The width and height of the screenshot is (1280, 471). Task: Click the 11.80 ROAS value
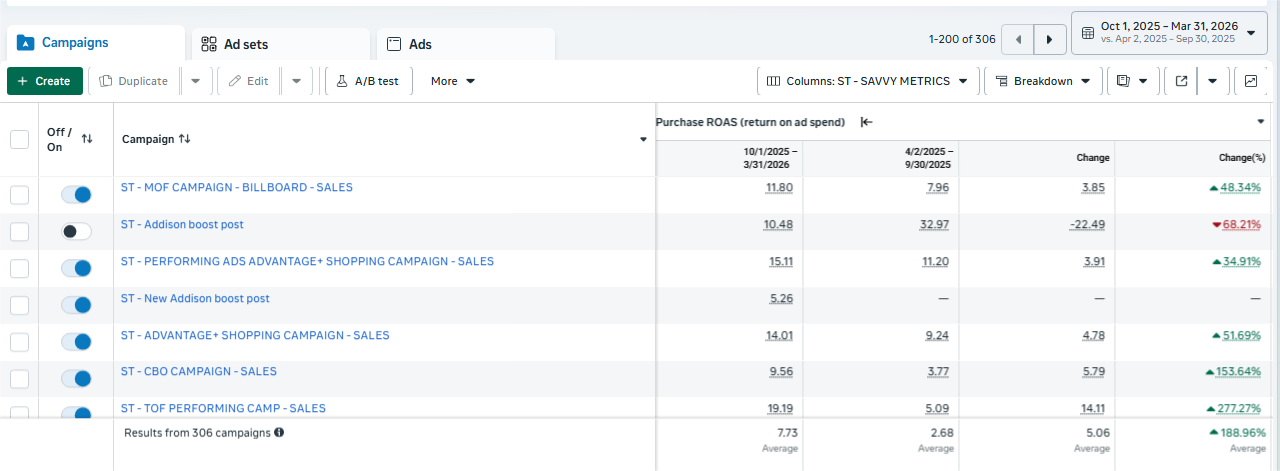tap(779, 188)
